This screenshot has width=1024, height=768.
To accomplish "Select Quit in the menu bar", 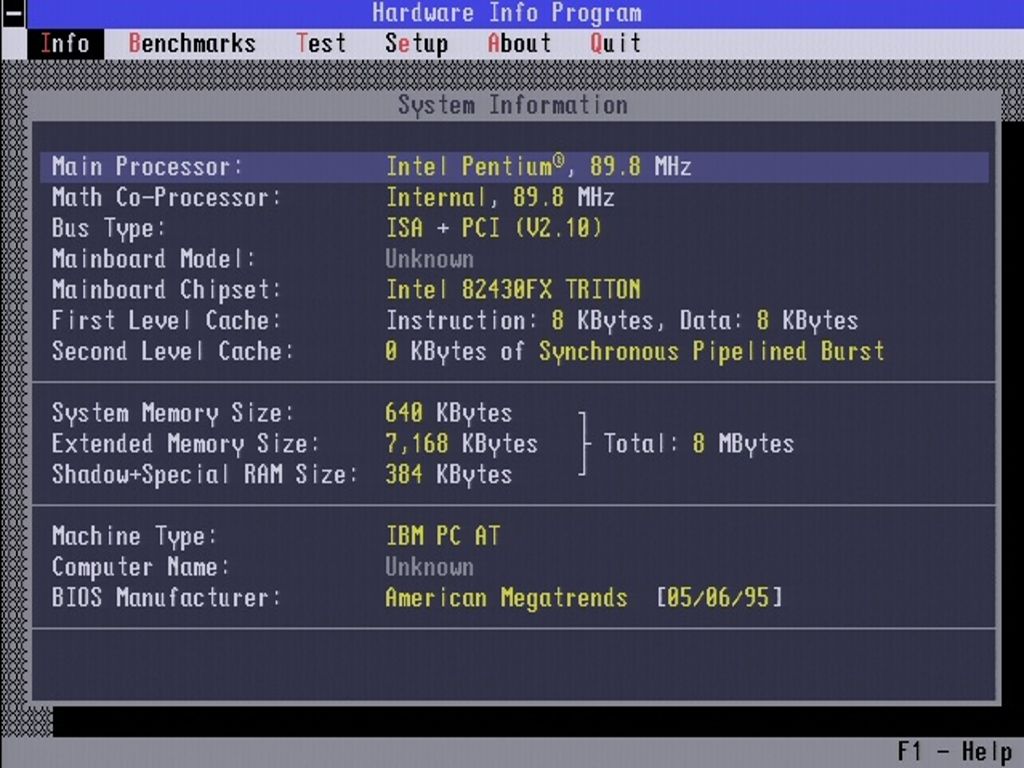I will [x=615, y=44].
